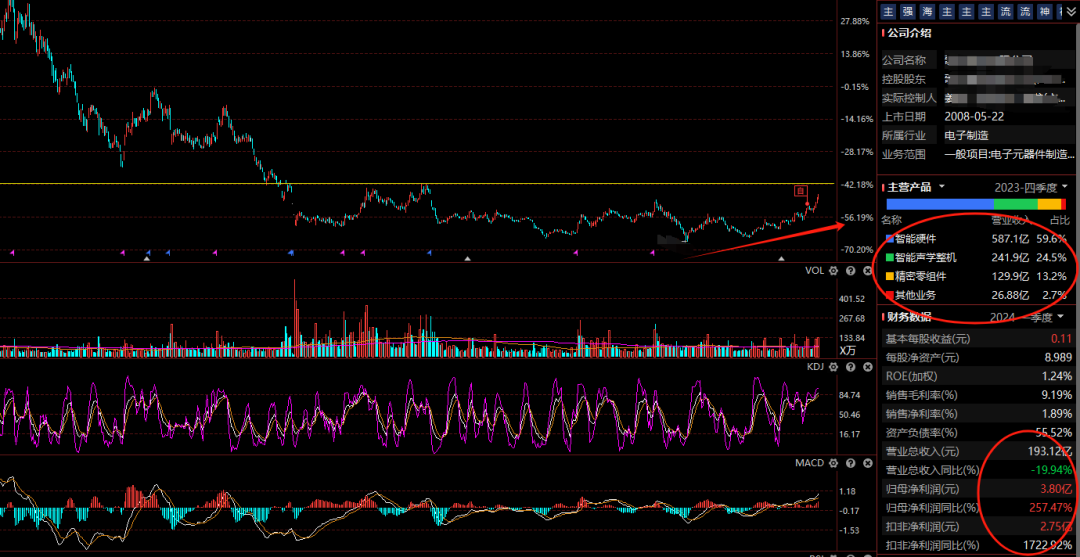
Task: Select the yellow horizontal price line
Action: click(417, 184)
